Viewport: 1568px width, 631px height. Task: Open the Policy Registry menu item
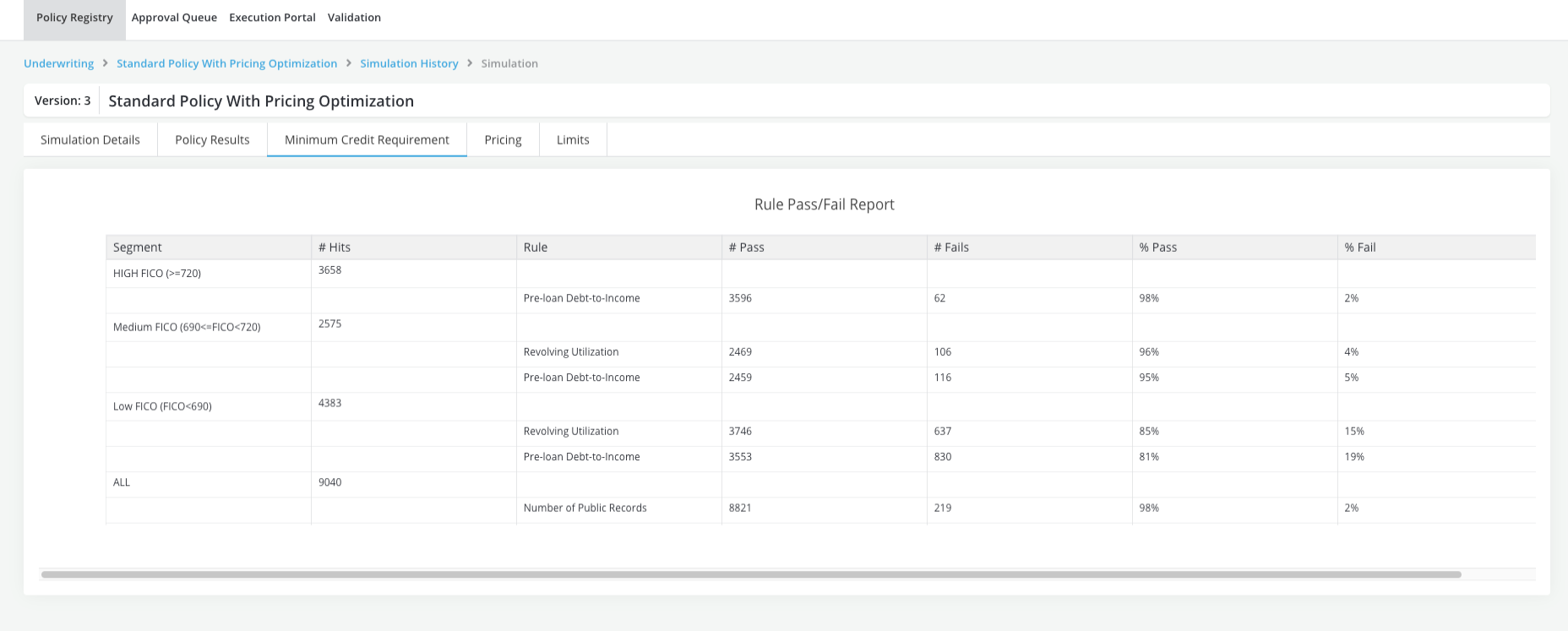74,18
